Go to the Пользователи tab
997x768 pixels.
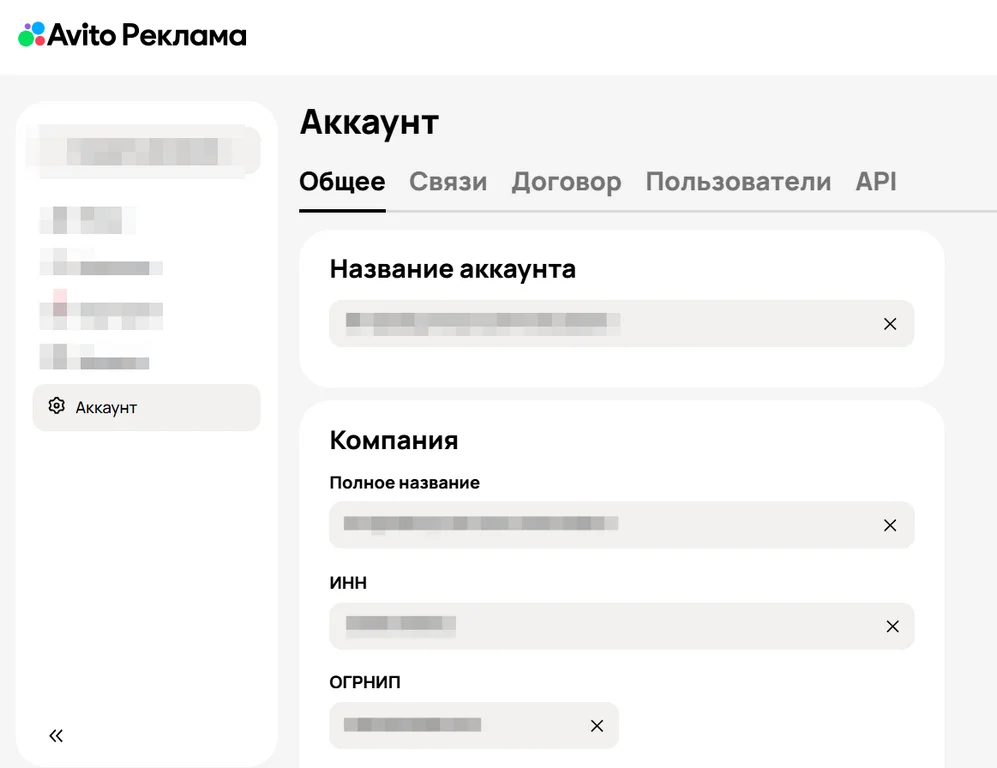(x=738, y=182)
